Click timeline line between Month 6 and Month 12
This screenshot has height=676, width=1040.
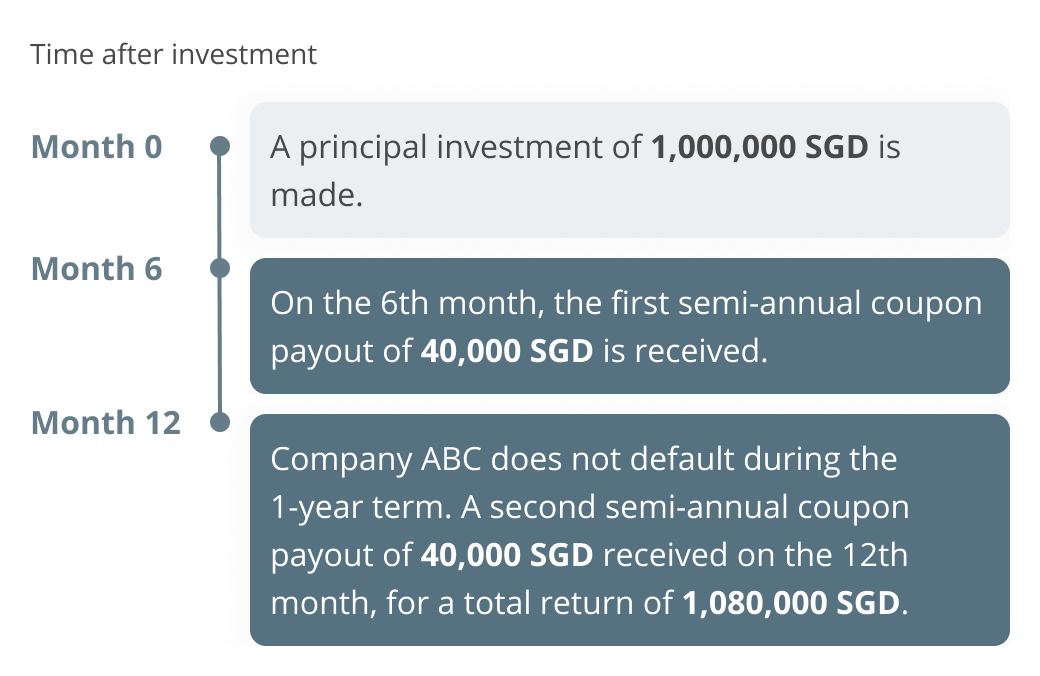[220, 345]
